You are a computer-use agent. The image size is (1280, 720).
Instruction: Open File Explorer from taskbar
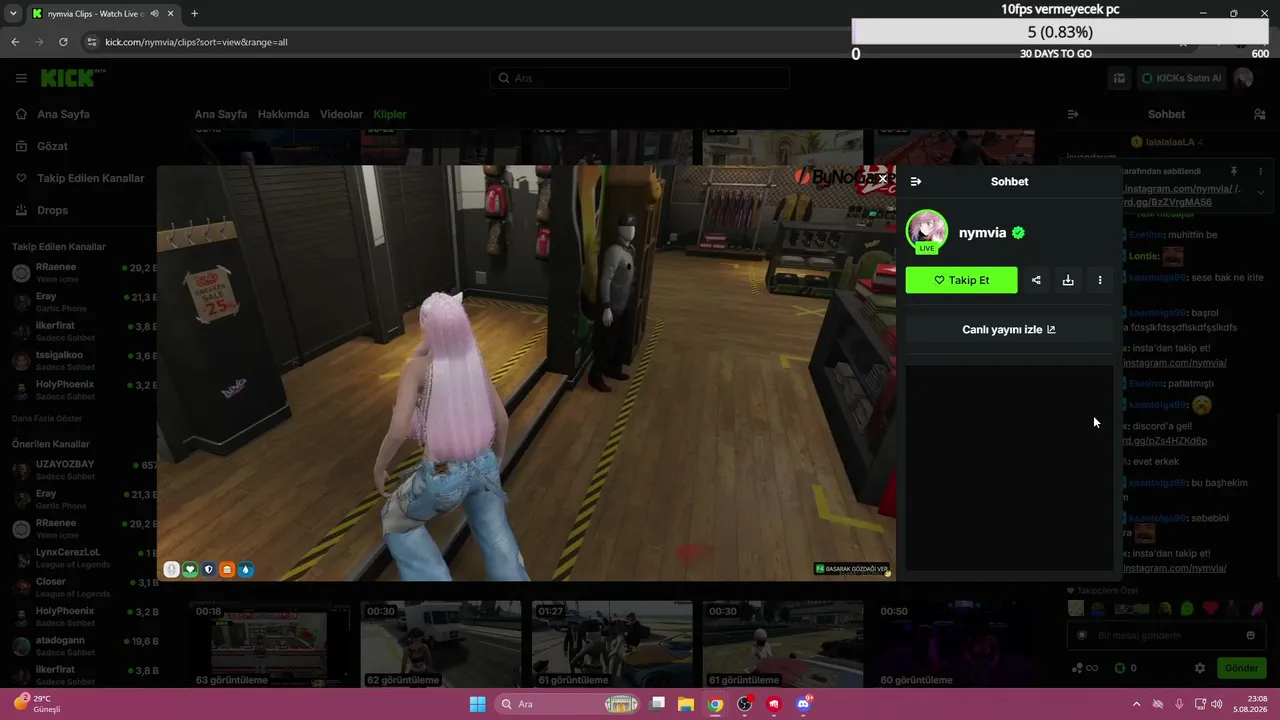pos(686,704)
